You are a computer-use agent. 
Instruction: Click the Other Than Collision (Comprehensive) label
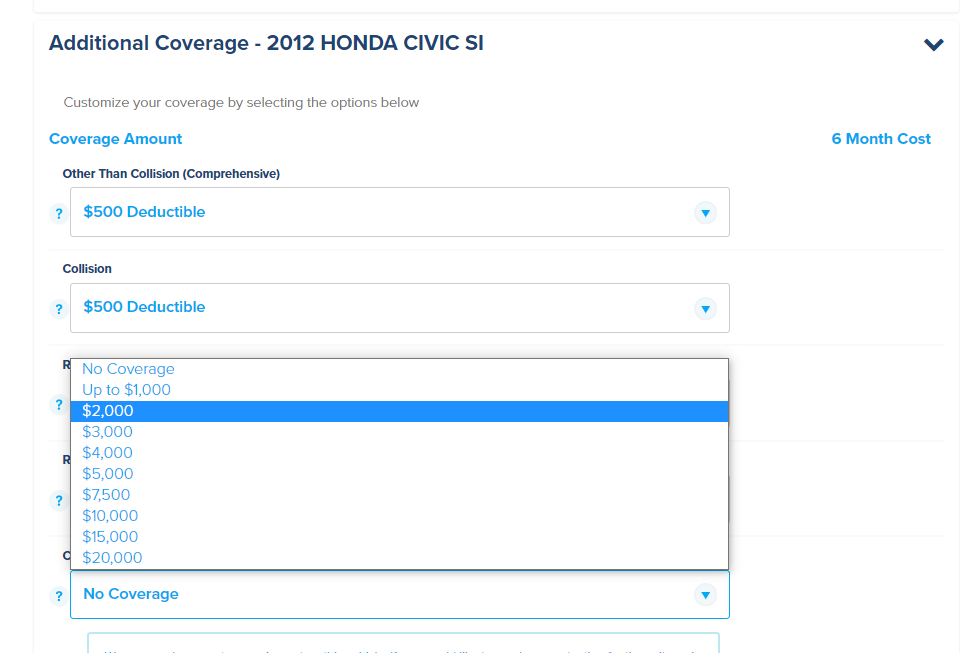click(x=171, y=174)
